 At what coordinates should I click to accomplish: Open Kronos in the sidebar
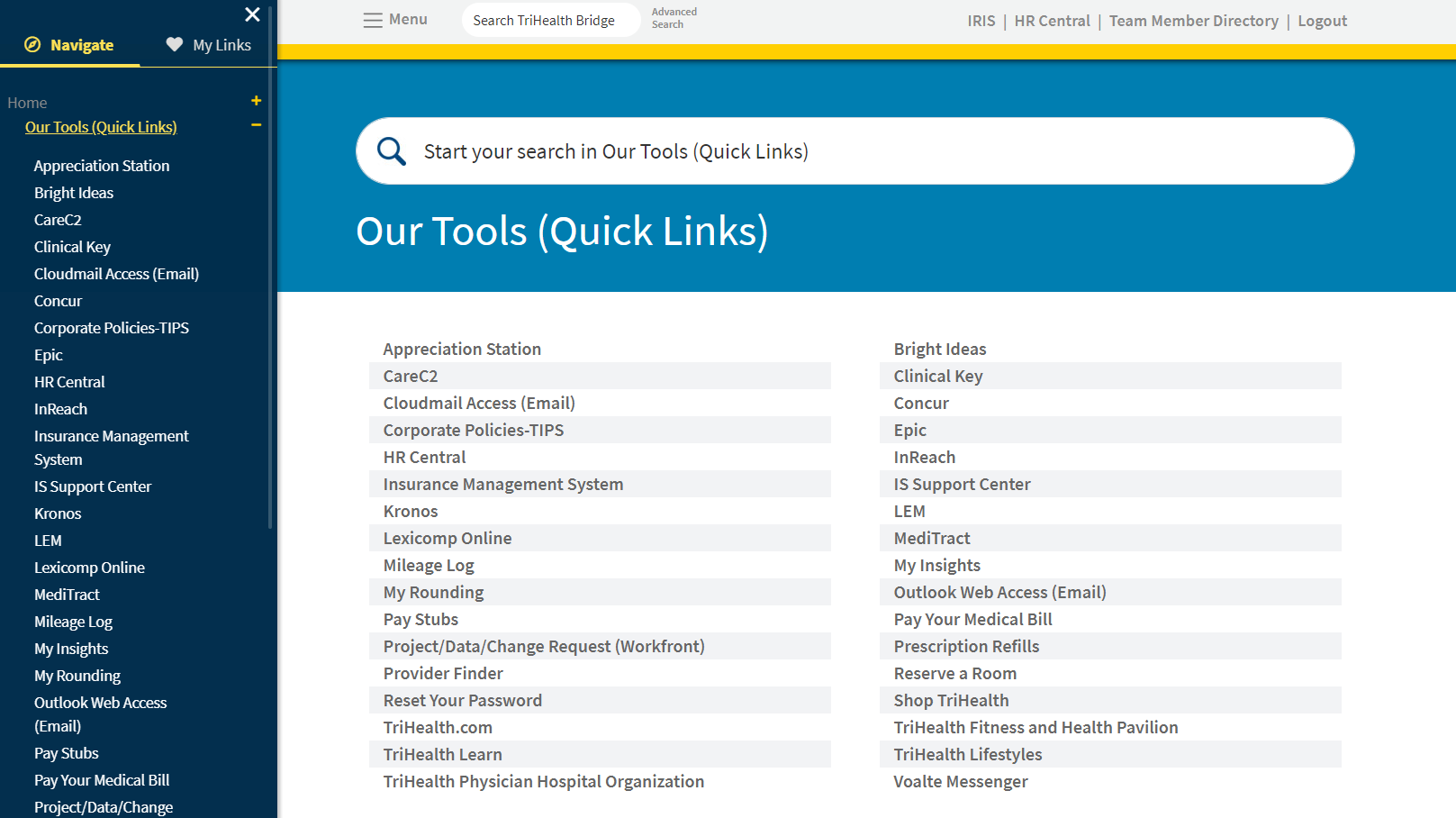click(x=58, y=514)
